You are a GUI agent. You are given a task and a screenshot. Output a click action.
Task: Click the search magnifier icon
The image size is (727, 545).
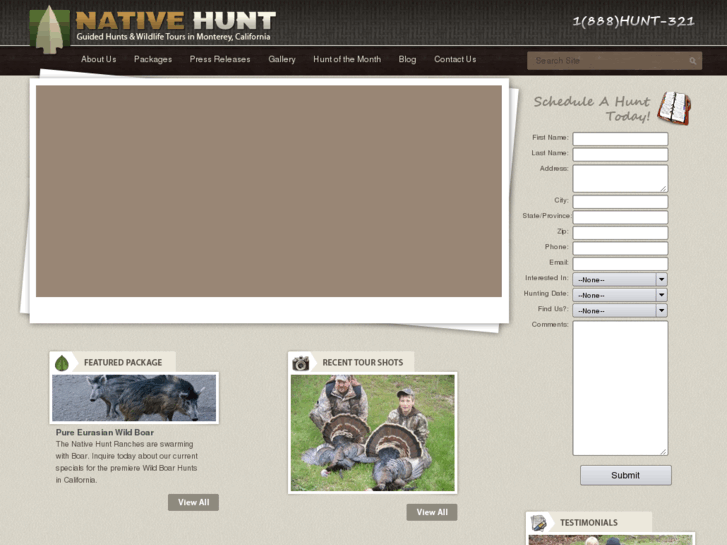tap(692, 61)
